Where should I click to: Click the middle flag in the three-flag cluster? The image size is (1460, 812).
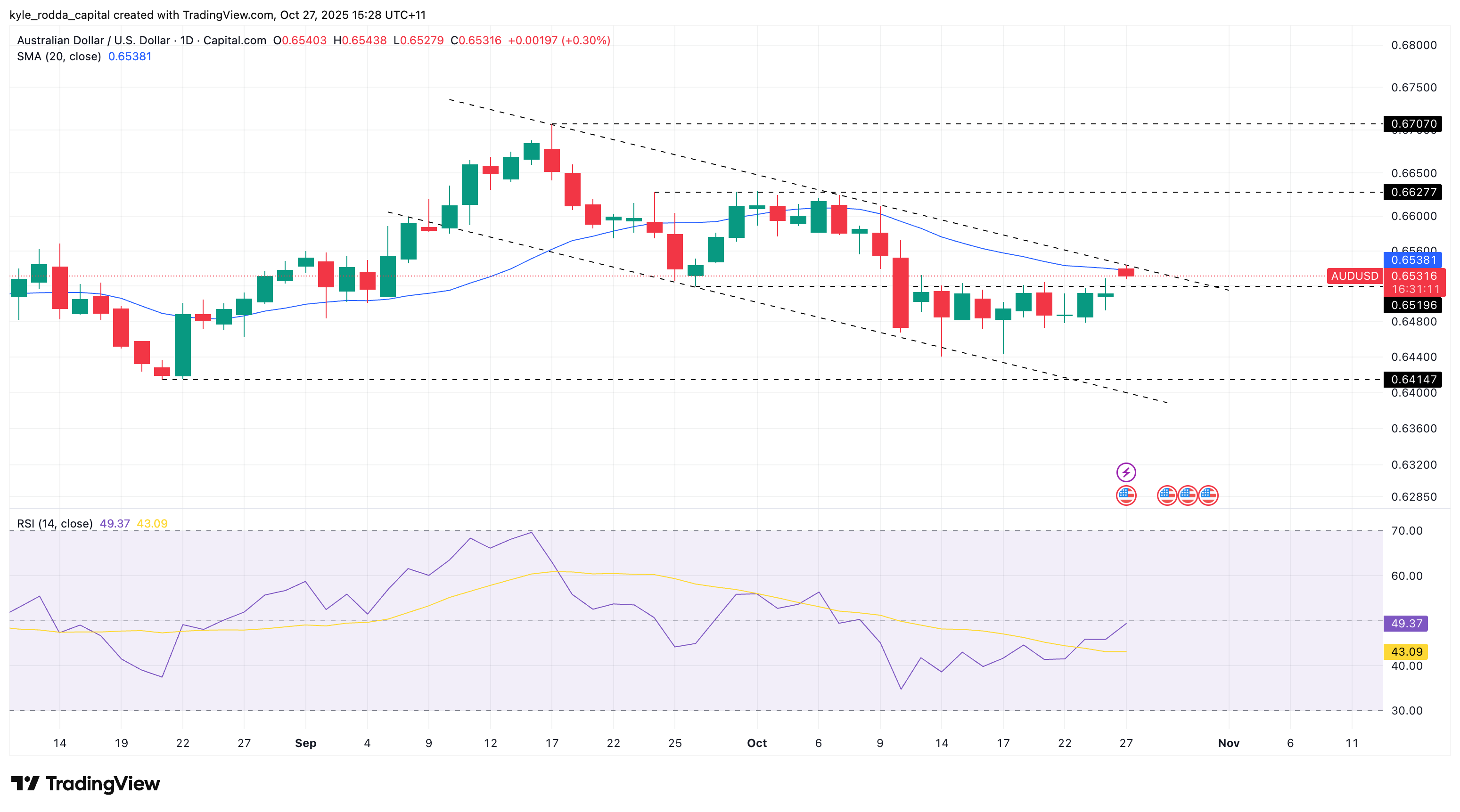coord(1188,495)
